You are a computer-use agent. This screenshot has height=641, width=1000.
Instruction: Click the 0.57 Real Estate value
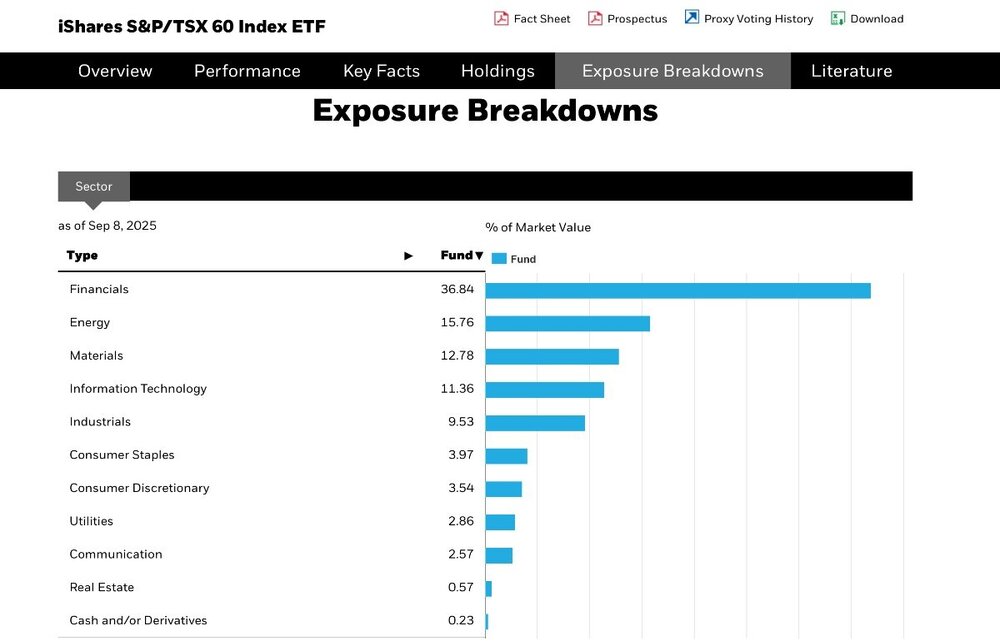tap(461, 588)
